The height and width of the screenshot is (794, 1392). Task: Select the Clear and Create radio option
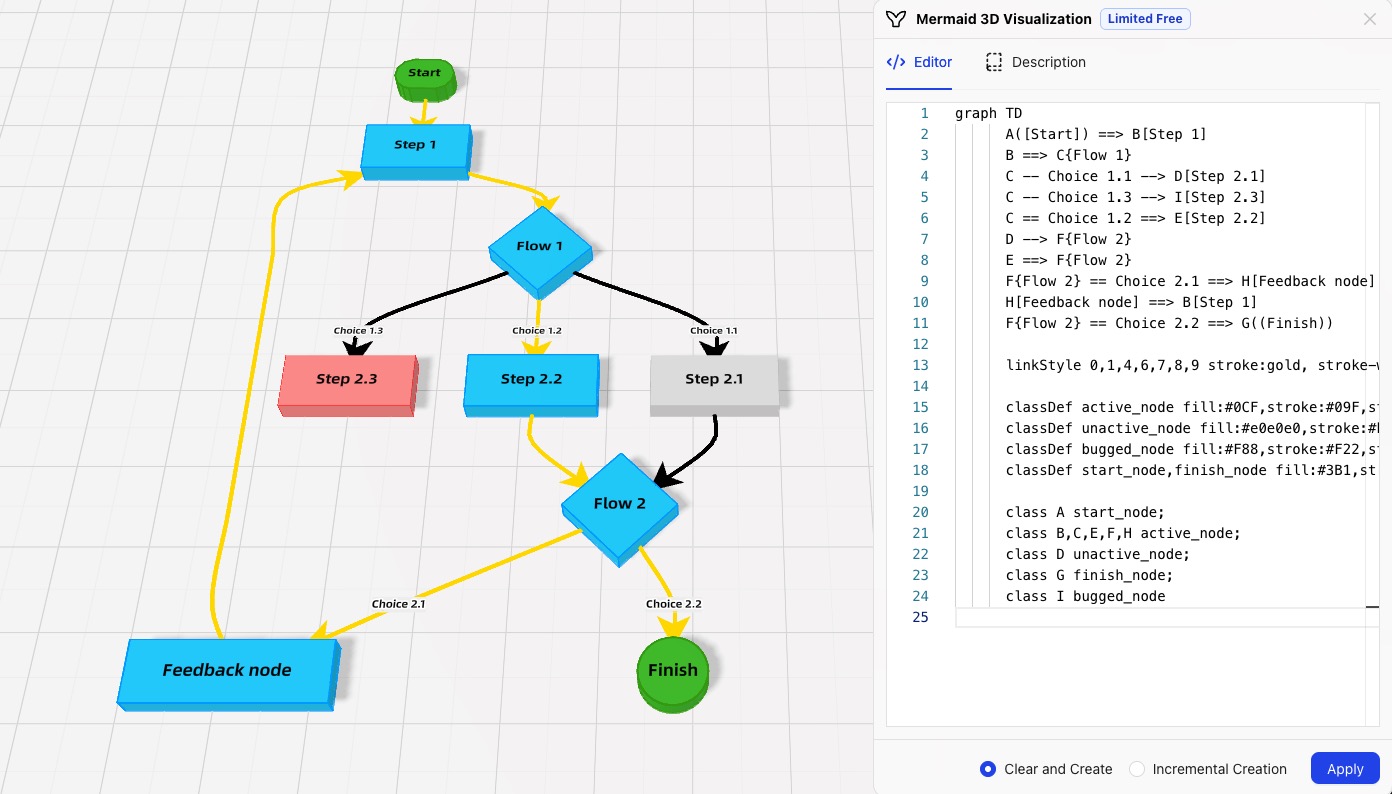pyautogui.click(x=988, y=769)
